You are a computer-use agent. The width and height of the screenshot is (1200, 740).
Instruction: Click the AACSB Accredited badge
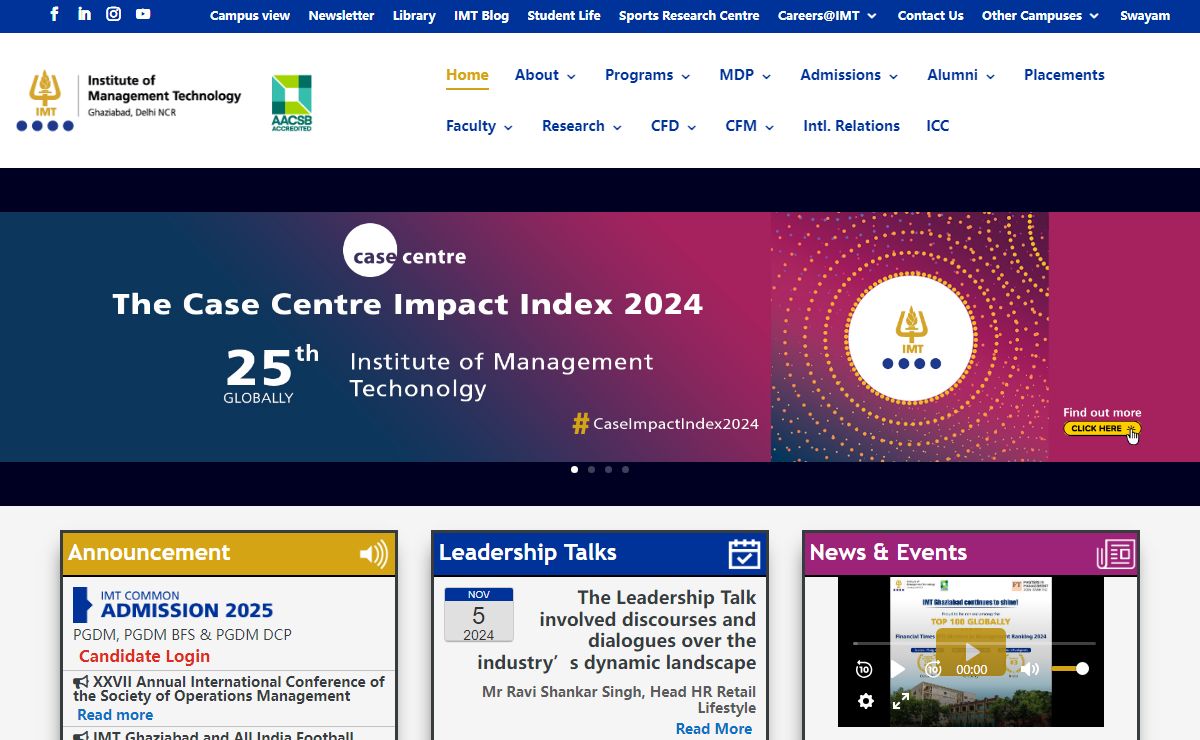point(292,104)
